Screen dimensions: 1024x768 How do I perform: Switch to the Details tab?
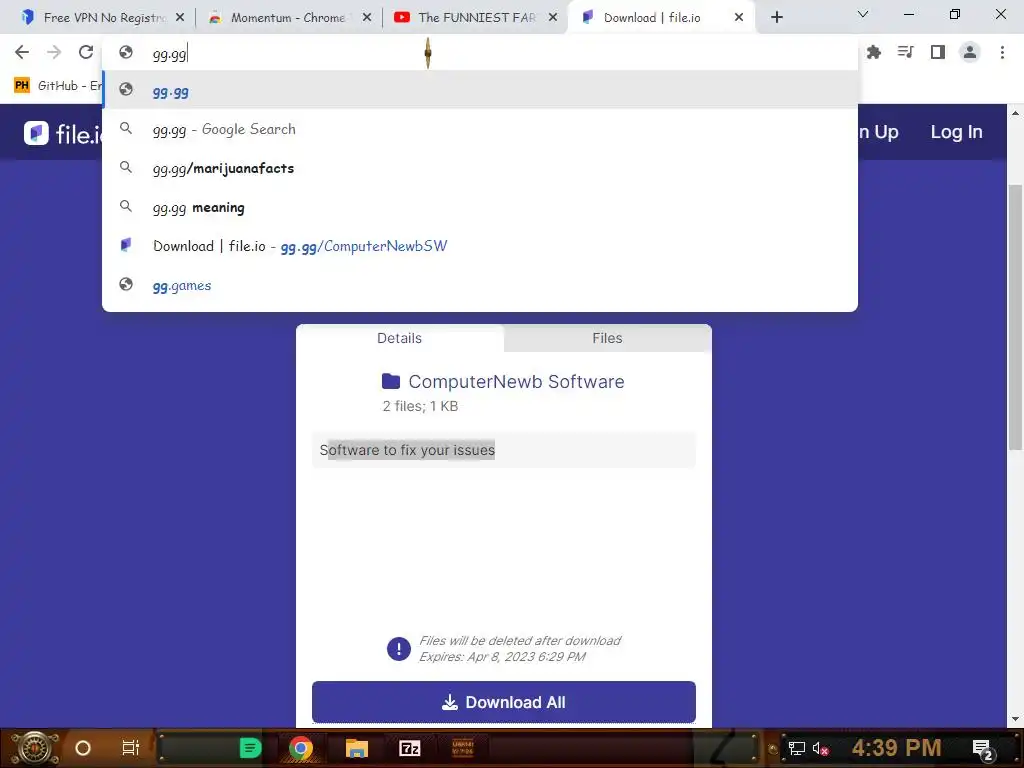[399, 338]
